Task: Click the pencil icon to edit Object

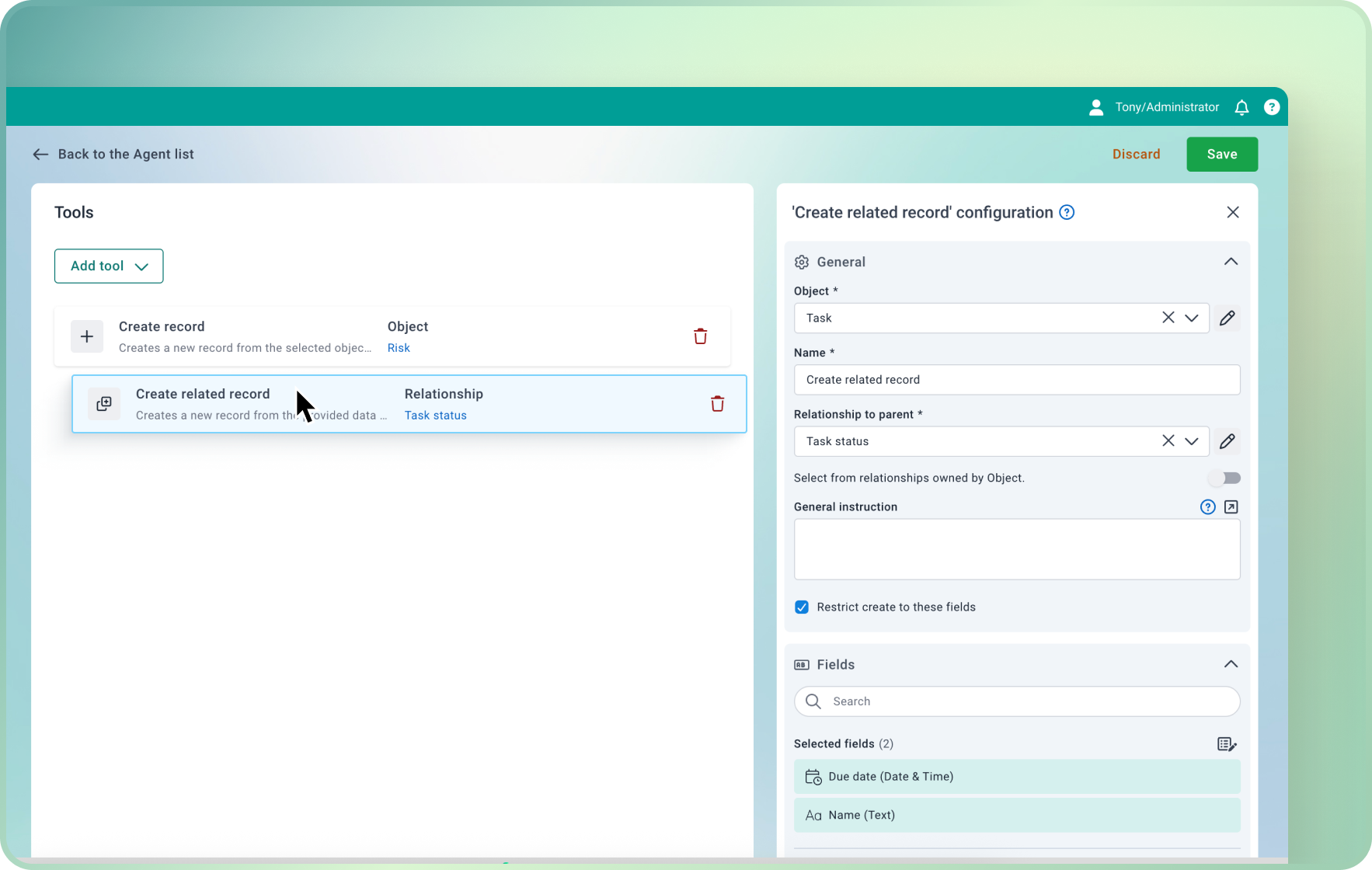Action: [x=1228, y=318]
